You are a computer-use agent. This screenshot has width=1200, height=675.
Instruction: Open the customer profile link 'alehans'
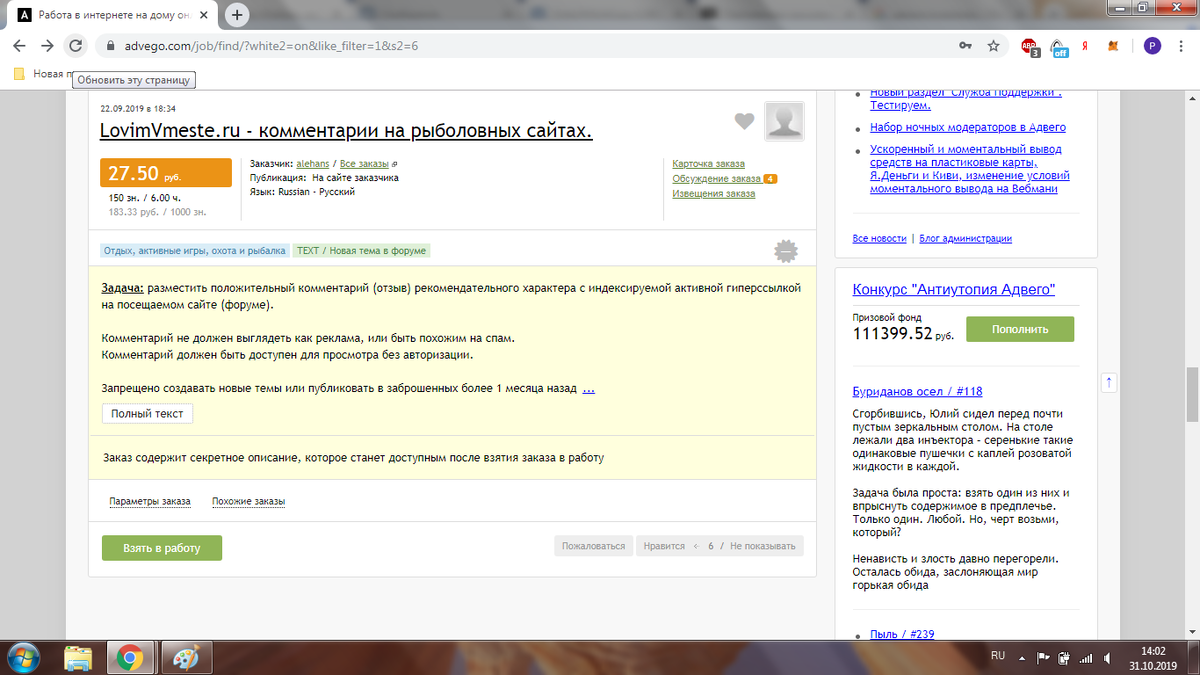pyautogui.click(x=313, y=163)
